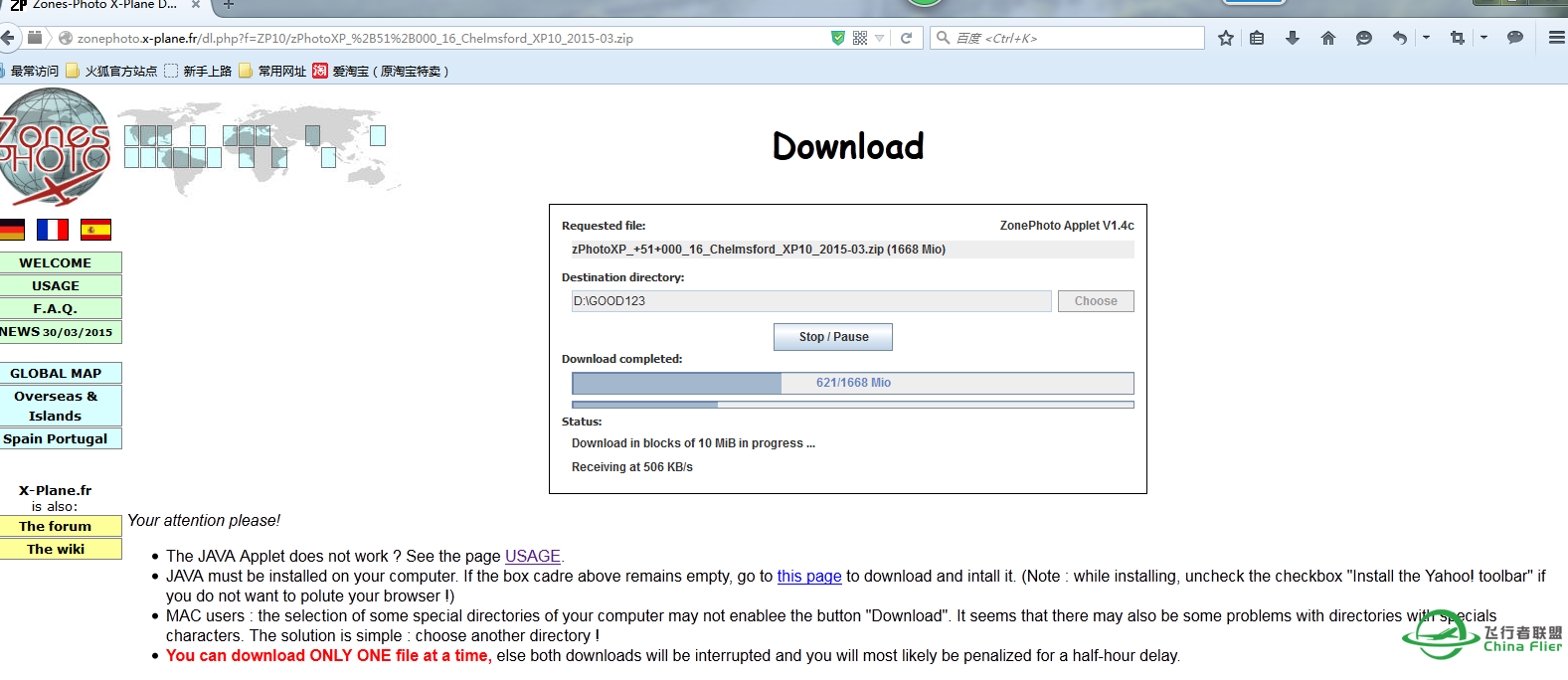This screenshot has height=680, width=1568.
Task: Click the green security shield icon
Action: click(838, 38)
